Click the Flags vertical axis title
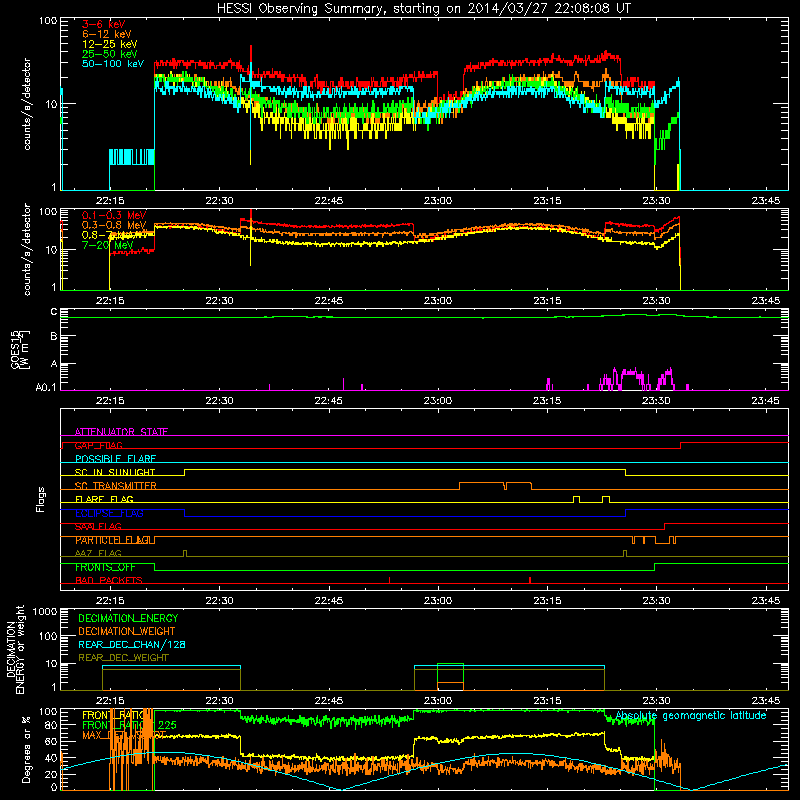 41,499
